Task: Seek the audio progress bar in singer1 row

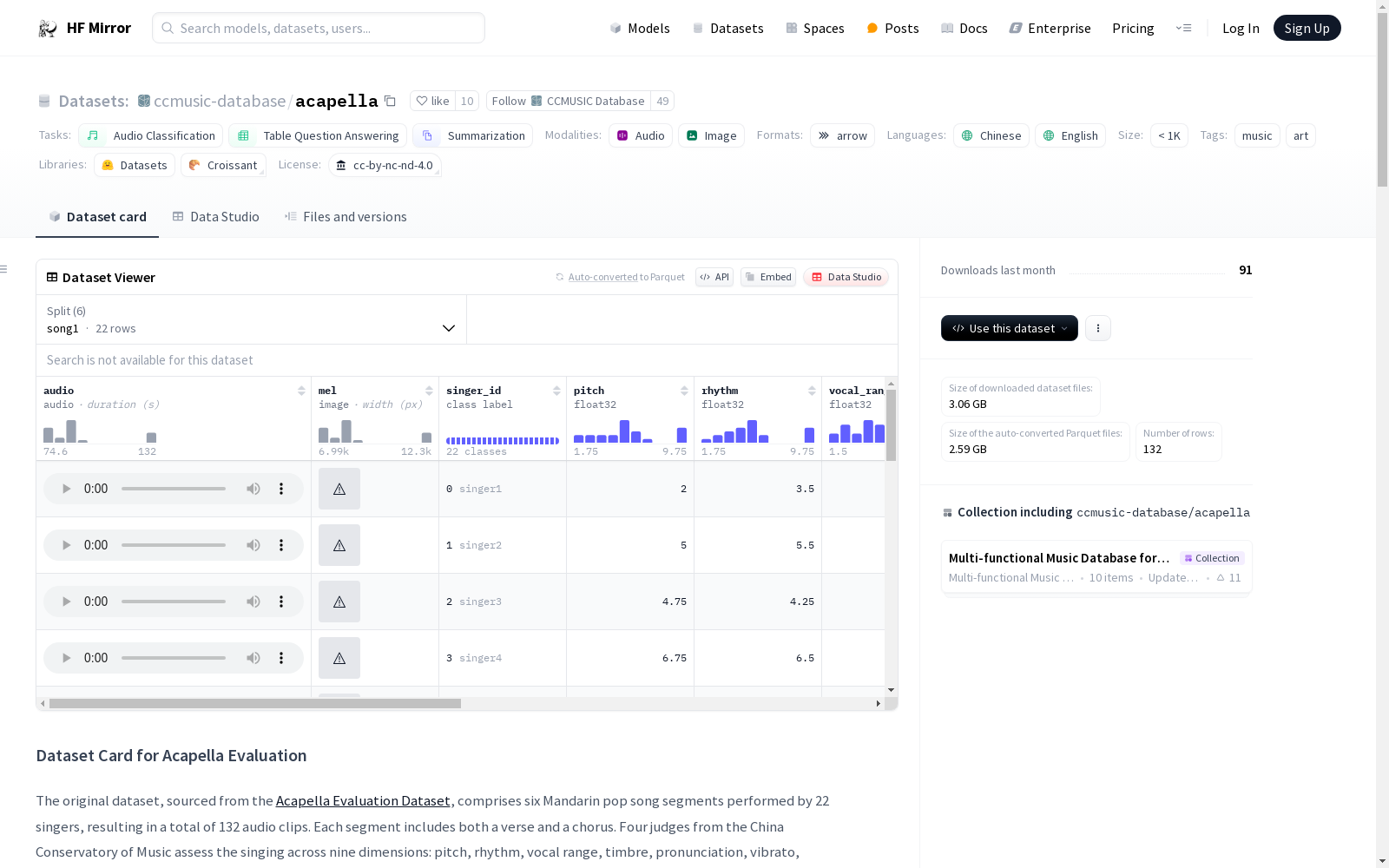Action: 174,489
